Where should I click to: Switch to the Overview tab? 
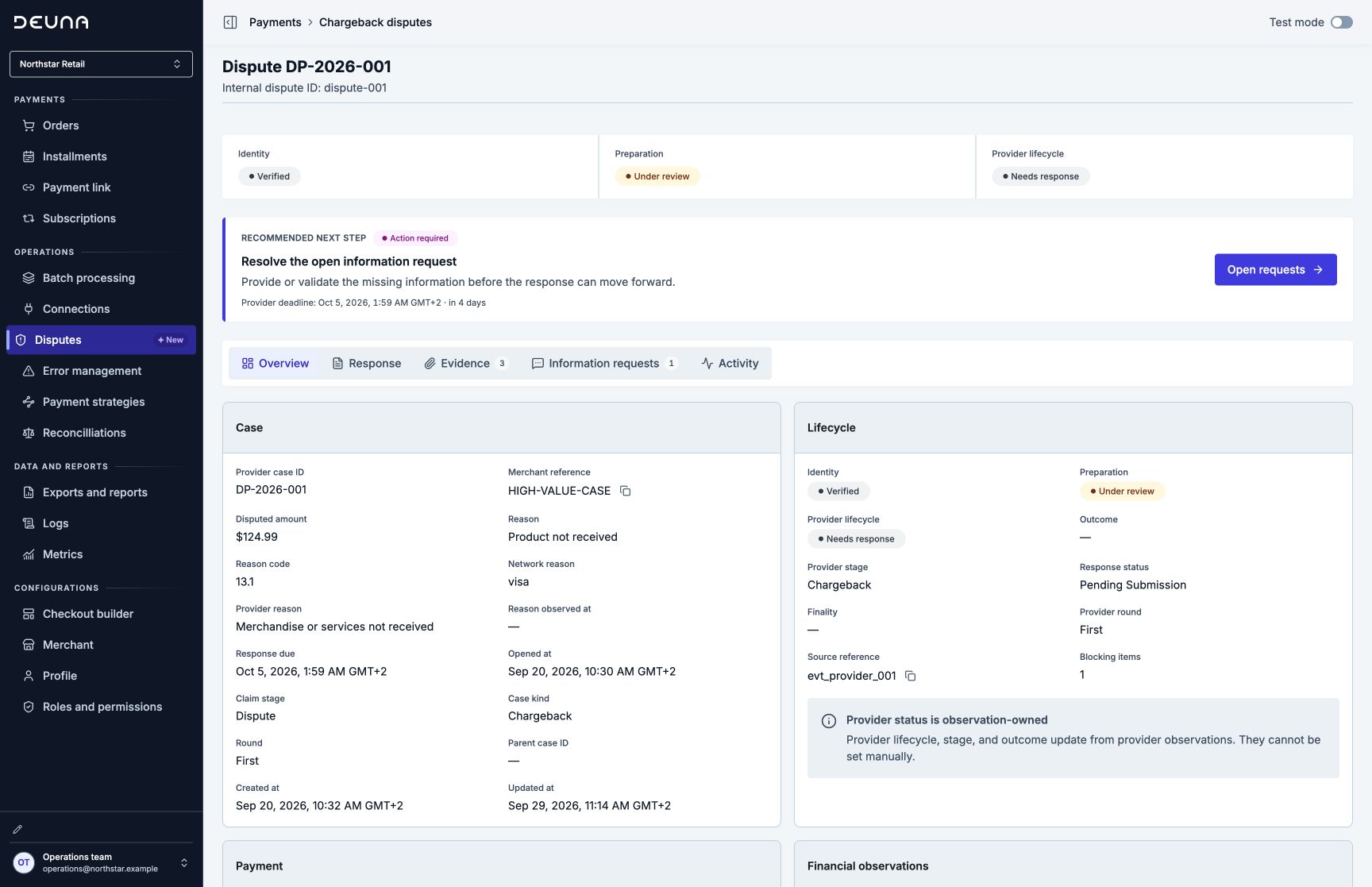click(x=275, y=364)
